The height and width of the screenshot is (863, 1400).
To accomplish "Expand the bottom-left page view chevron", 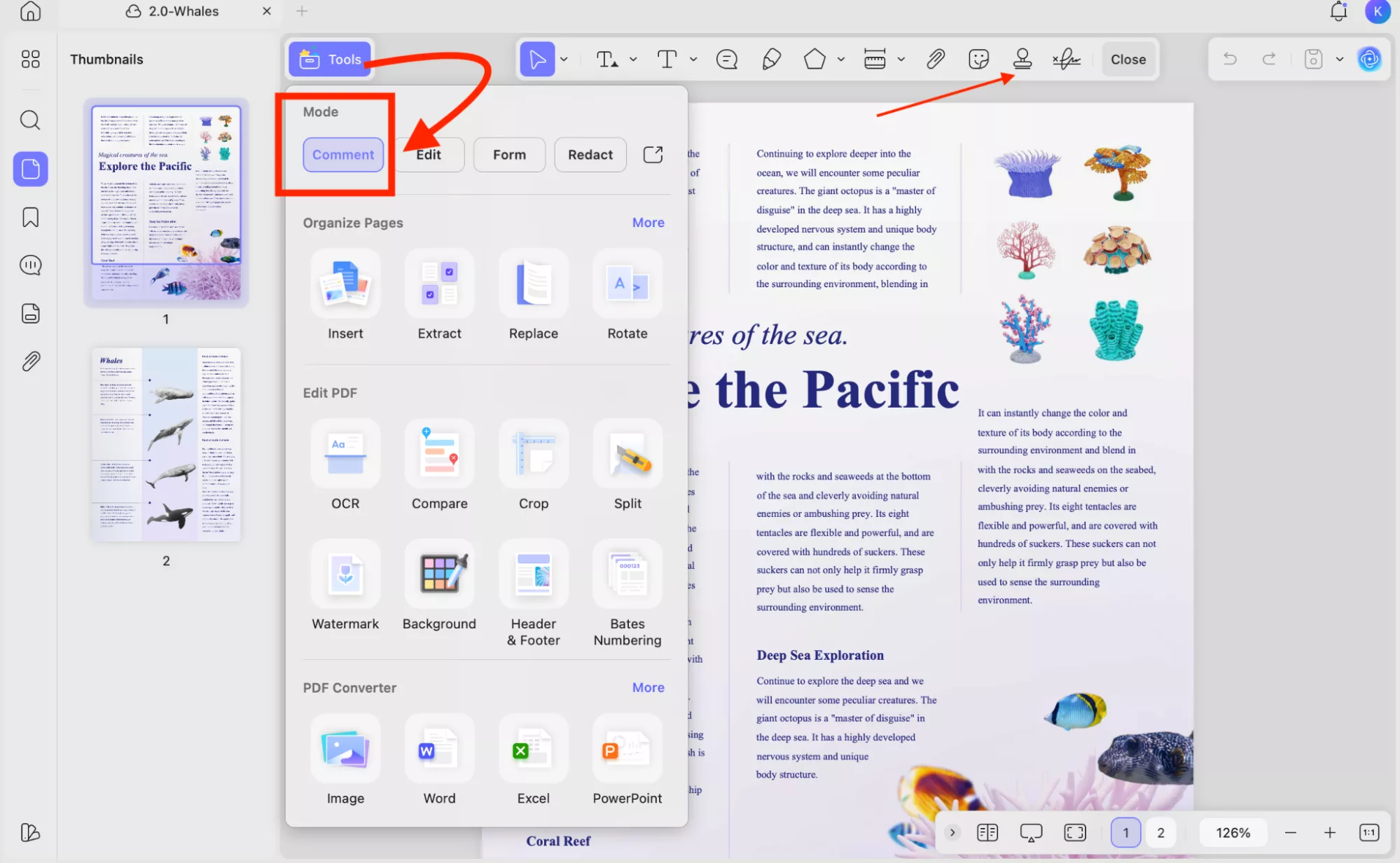I will point(952,832).
